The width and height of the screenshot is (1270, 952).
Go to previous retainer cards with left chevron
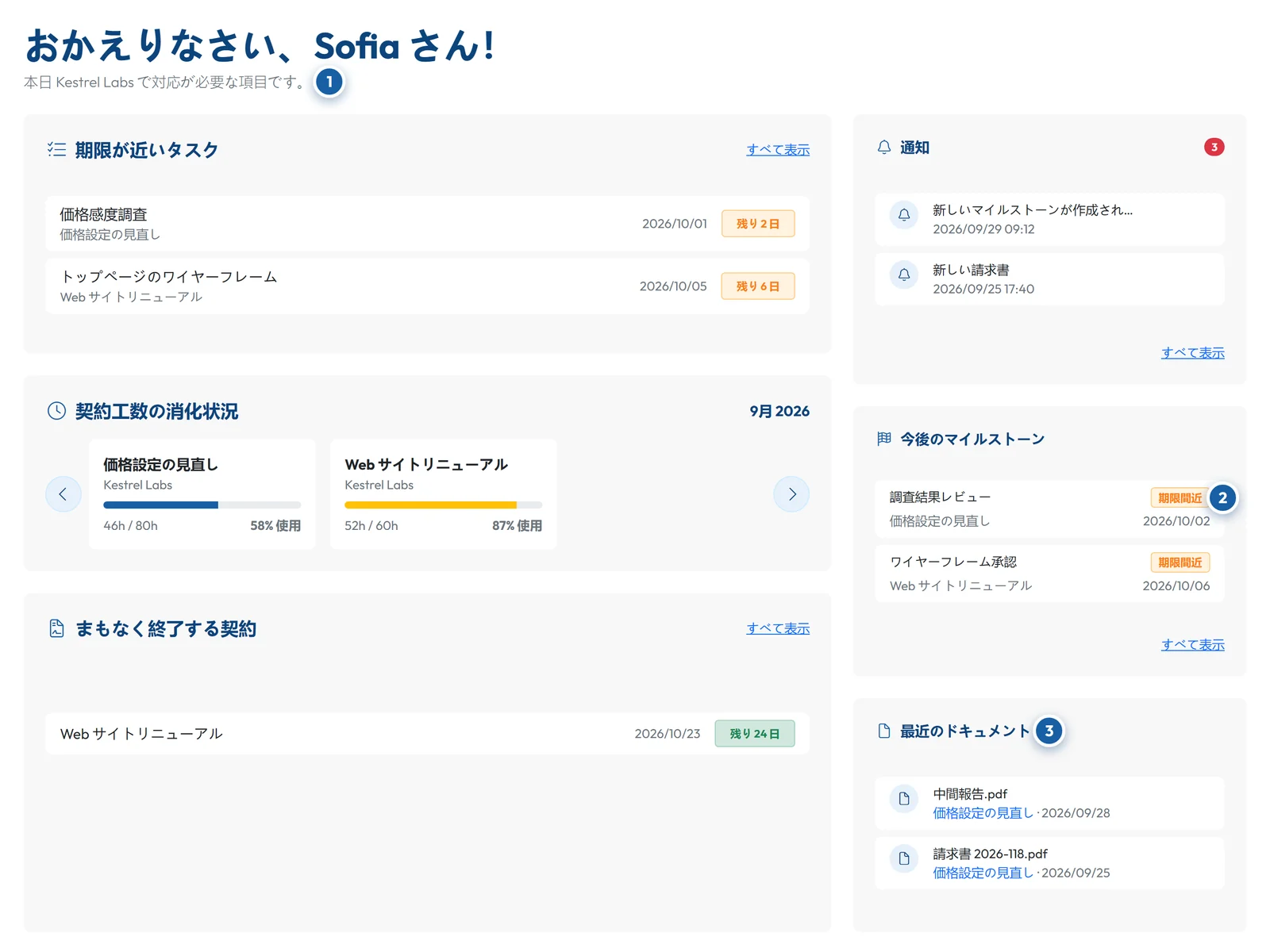pos(63,494)
